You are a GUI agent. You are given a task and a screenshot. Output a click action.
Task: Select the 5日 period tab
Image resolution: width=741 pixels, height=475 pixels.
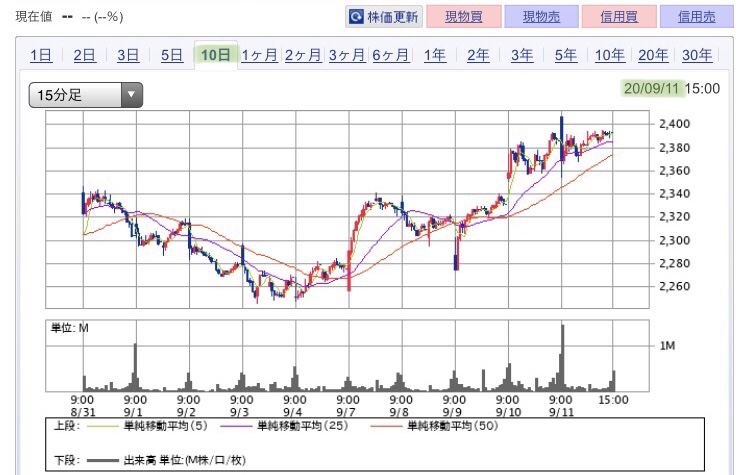click(x=172, y=55)
